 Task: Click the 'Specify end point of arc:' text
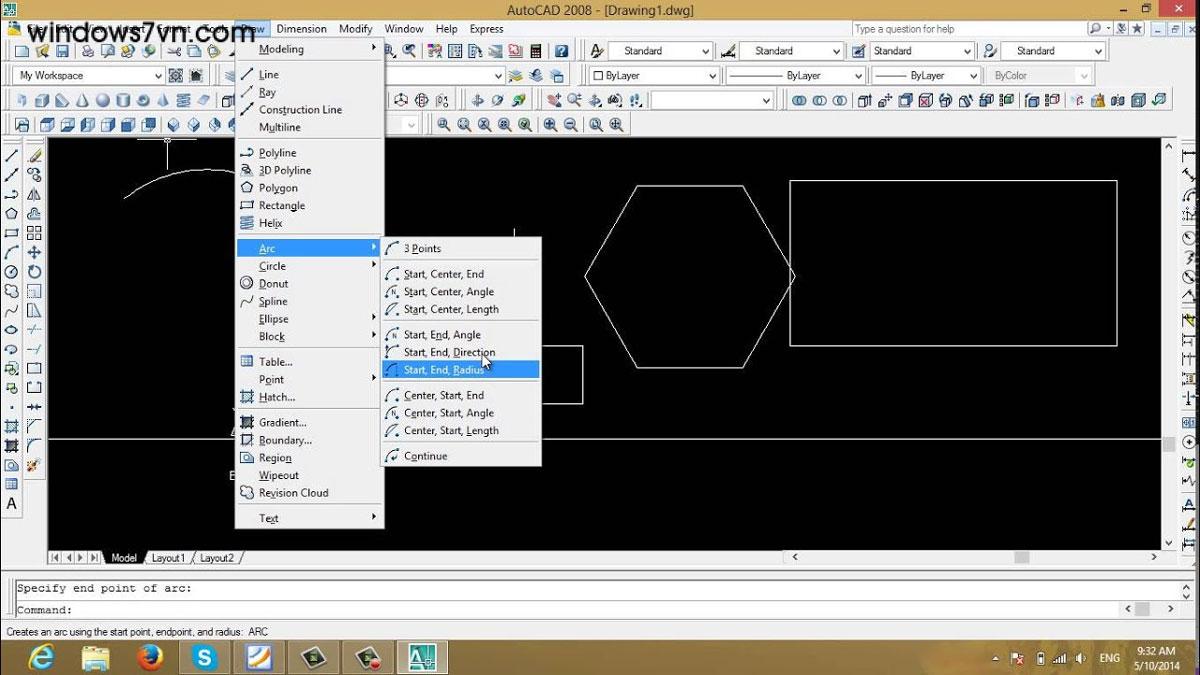coord(104,588)
